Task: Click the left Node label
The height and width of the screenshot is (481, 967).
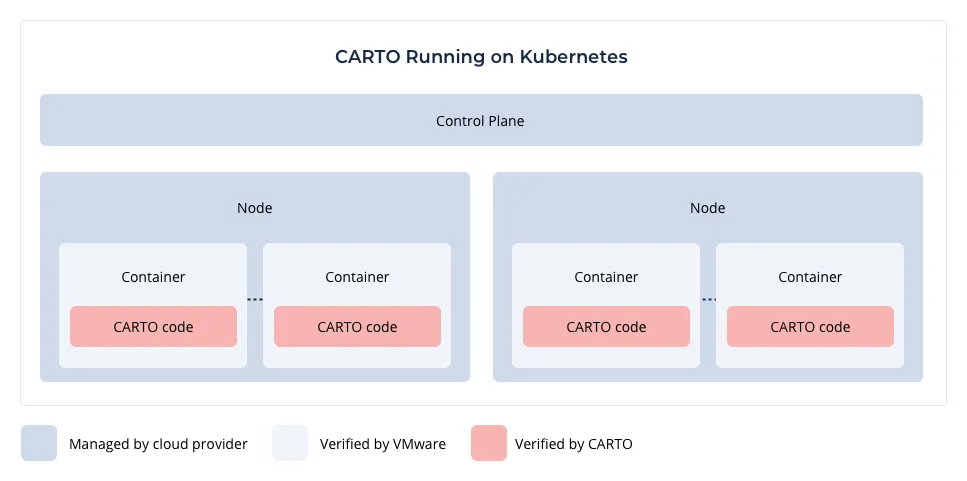Action: [x=255, y=208]
